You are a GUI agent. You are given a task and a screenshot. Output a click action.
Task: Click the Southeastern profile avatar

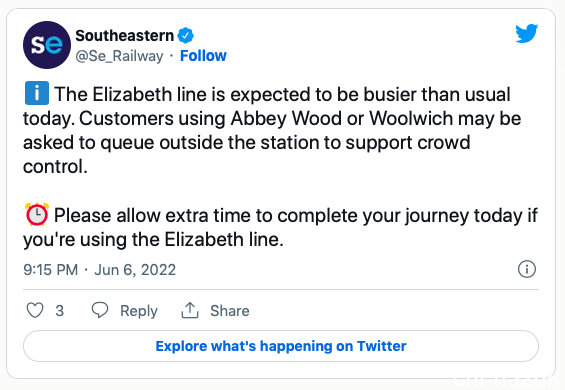click(47, 45)
